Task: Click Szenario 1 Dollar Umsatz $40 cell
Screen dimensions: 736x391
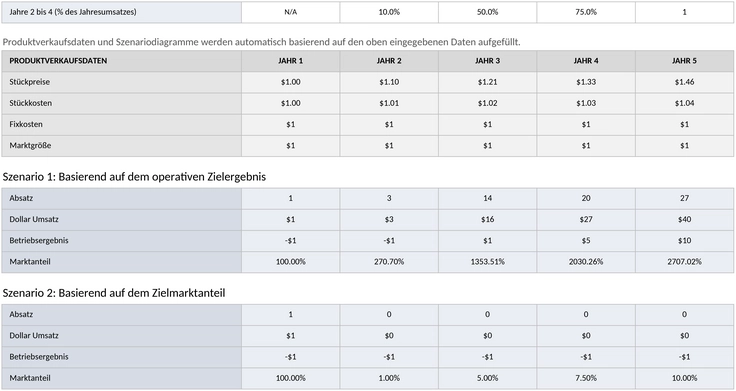Action: pos(684,220)
